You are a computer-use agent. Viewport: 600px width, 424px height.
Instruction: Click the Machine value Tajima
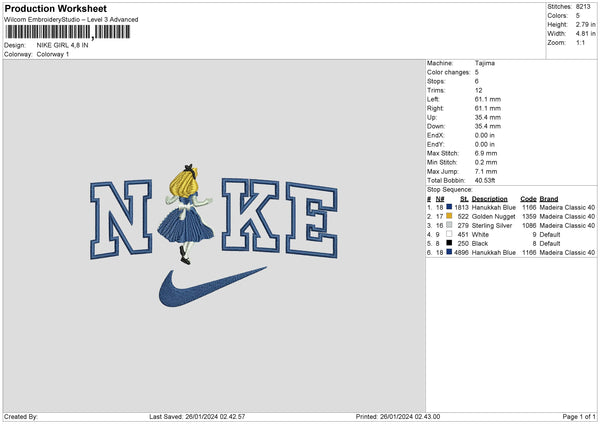pyautogui.click(x=485, y=63)
